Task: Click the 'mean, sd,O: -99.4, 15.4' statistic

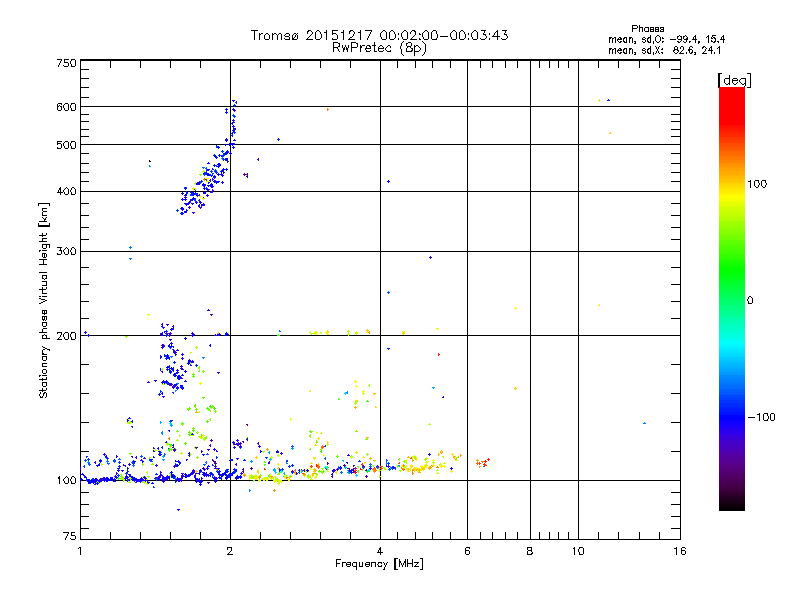Action: [x=666, y=39]
